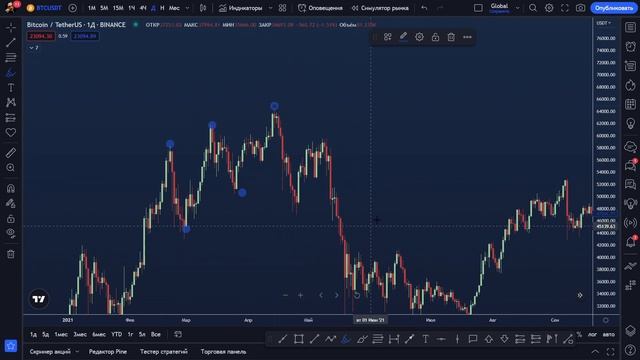Select the trend line tool in left sidebar

click(x=11, y=42)
